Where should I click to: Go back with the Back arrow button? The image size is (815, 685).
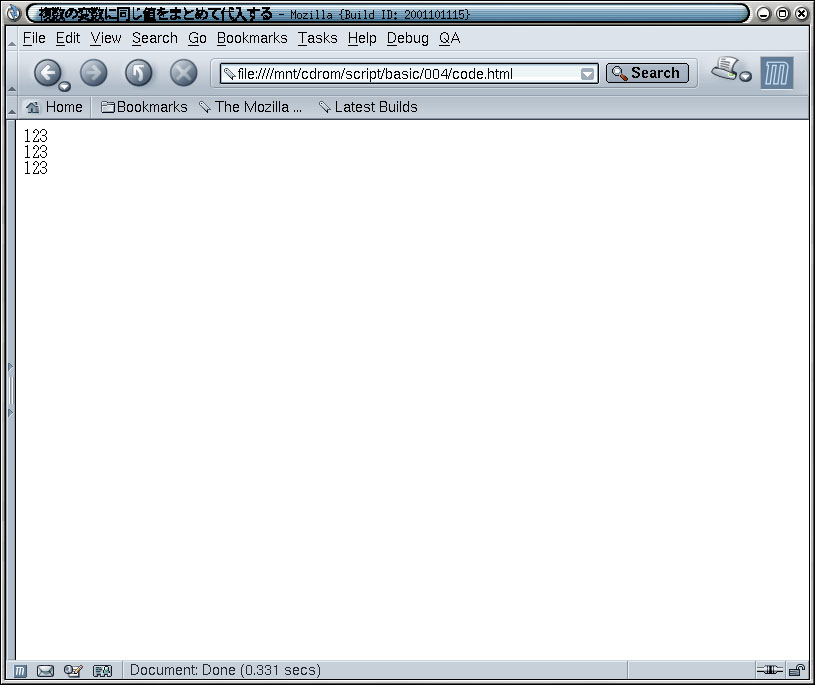click(x=48, y=72)
